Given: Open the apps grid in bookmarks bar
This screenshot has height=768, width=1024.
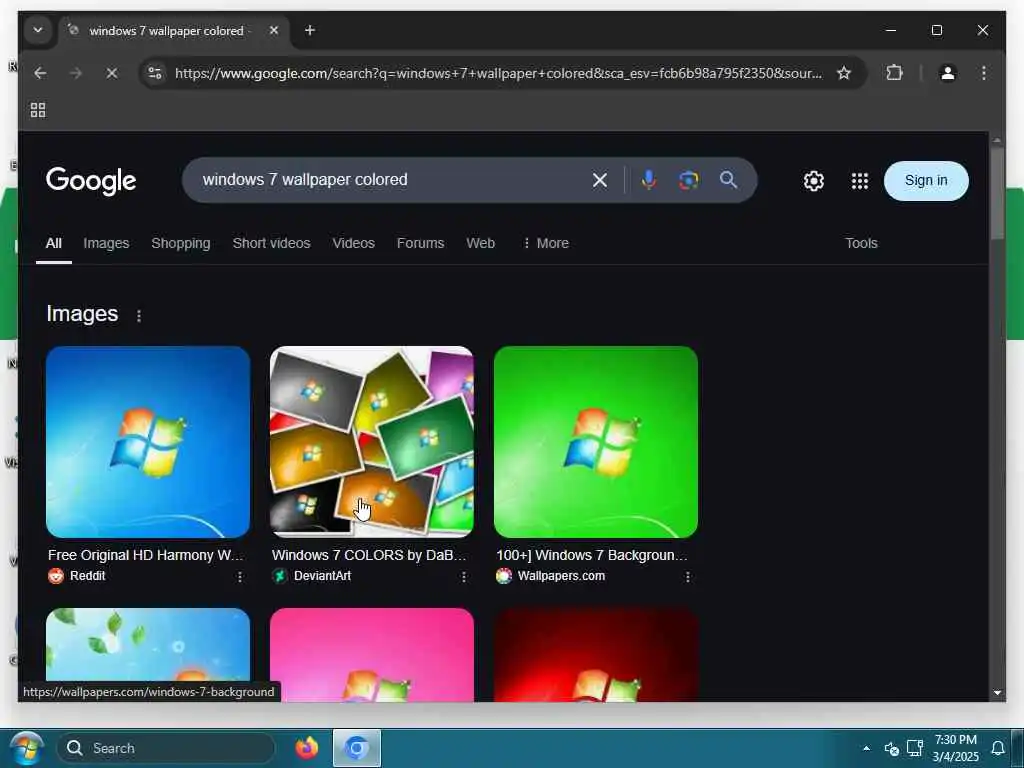Looking at the screenshot, I should point(38,110).
